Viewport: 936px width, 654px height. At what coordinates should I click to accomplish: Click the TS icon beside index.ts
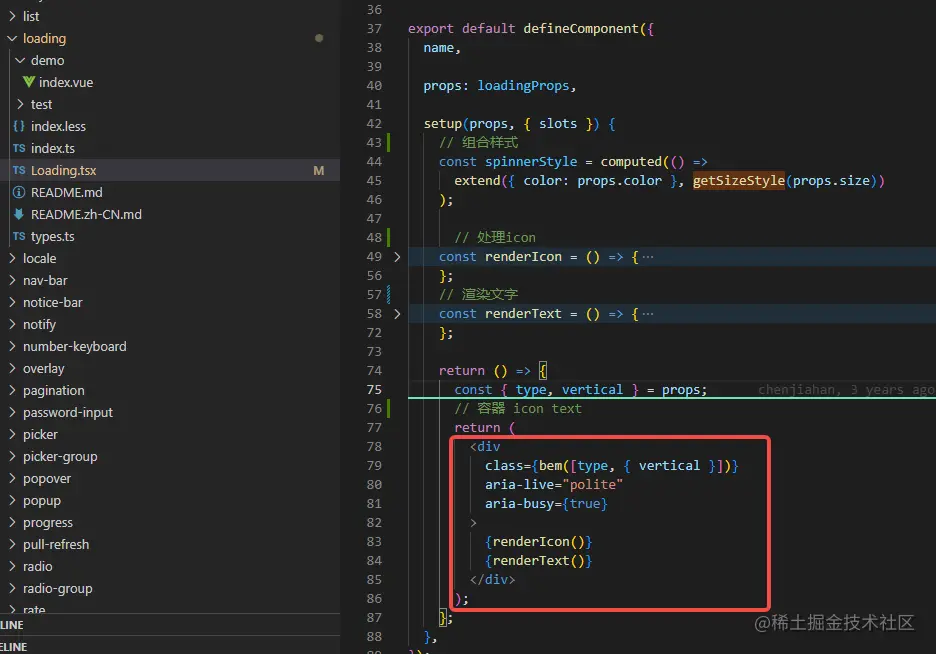pos(19,148)
